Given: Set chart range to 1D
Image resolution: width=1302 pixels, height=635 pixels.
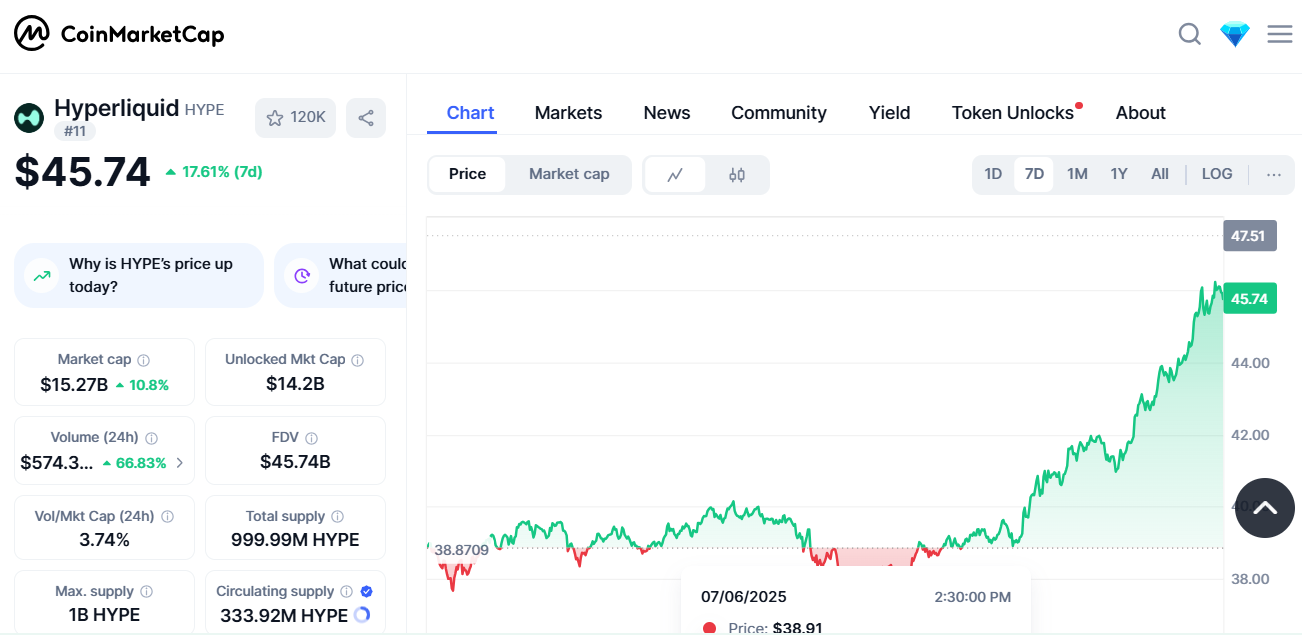Looking at the screenshot, I should click(x=993, y=174).
